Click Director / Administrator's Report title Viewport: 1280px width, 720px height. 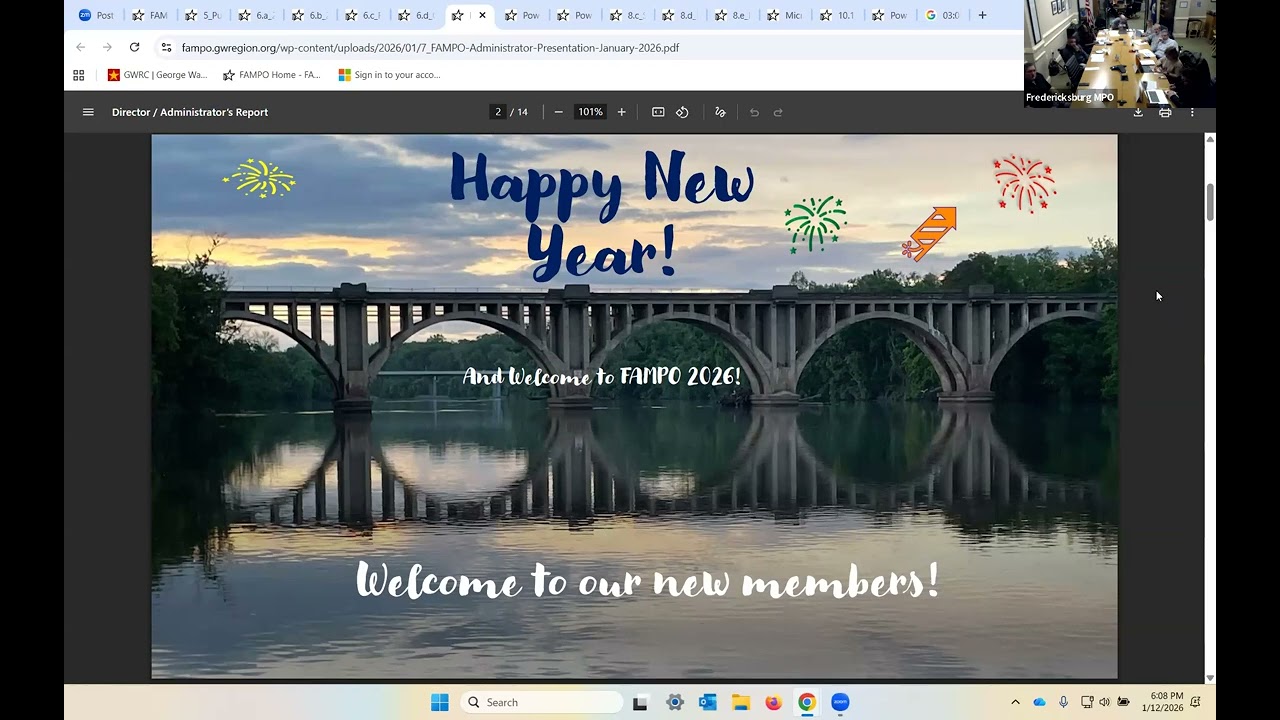pos(190,112)
